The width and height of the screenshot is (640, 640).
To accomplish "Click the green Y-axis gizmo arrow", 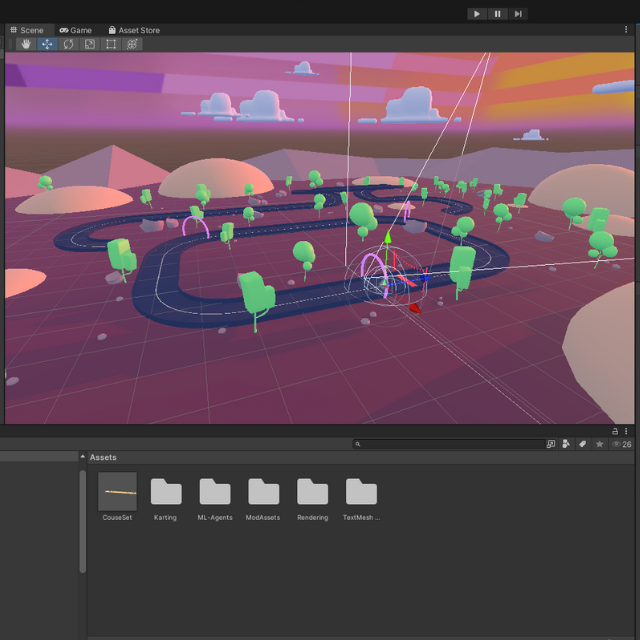I will (x=388, y=237).
